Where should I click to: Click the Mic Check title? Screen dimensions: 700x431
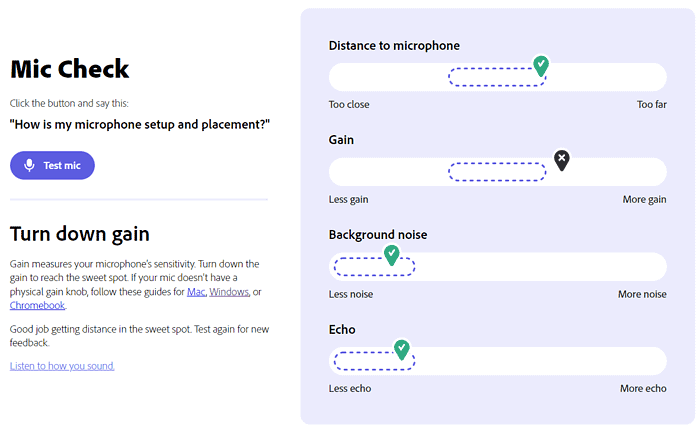click(70, 69)
